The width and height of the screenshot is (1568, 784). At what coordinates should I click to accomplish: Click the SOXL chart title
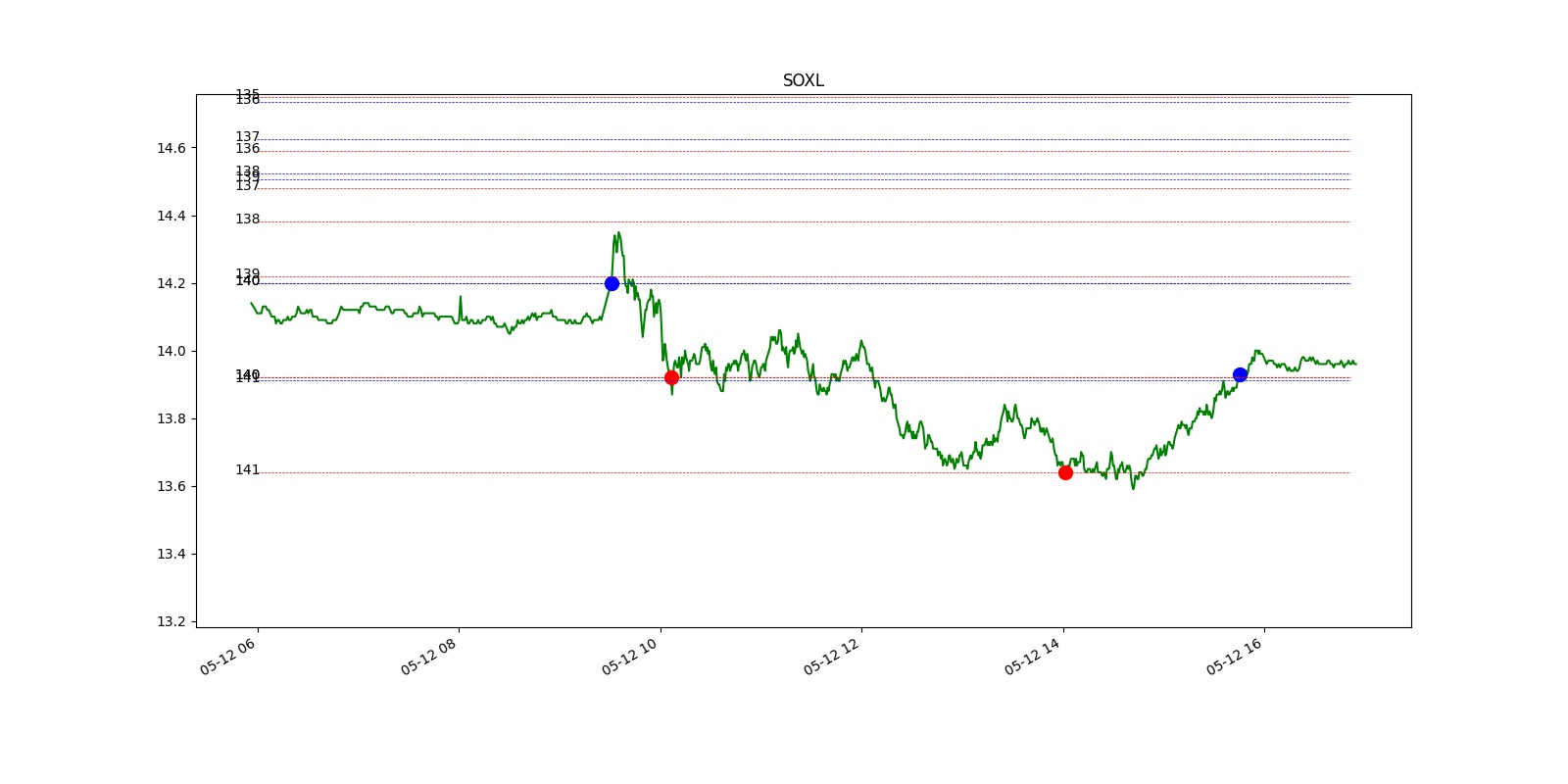tap(803, 80)
